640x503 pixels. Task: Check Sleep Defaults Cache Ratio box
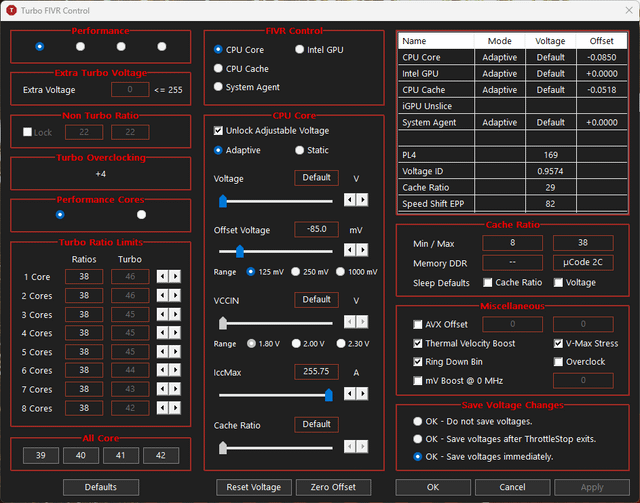tap(488, 283)
